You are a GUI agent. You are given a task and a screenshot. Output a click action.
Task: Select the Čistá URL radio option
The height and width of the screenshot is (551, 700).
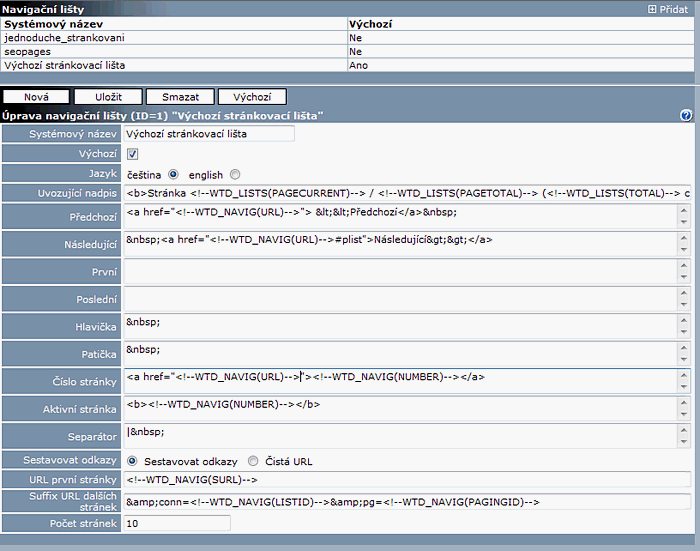(x=253, y=461)
